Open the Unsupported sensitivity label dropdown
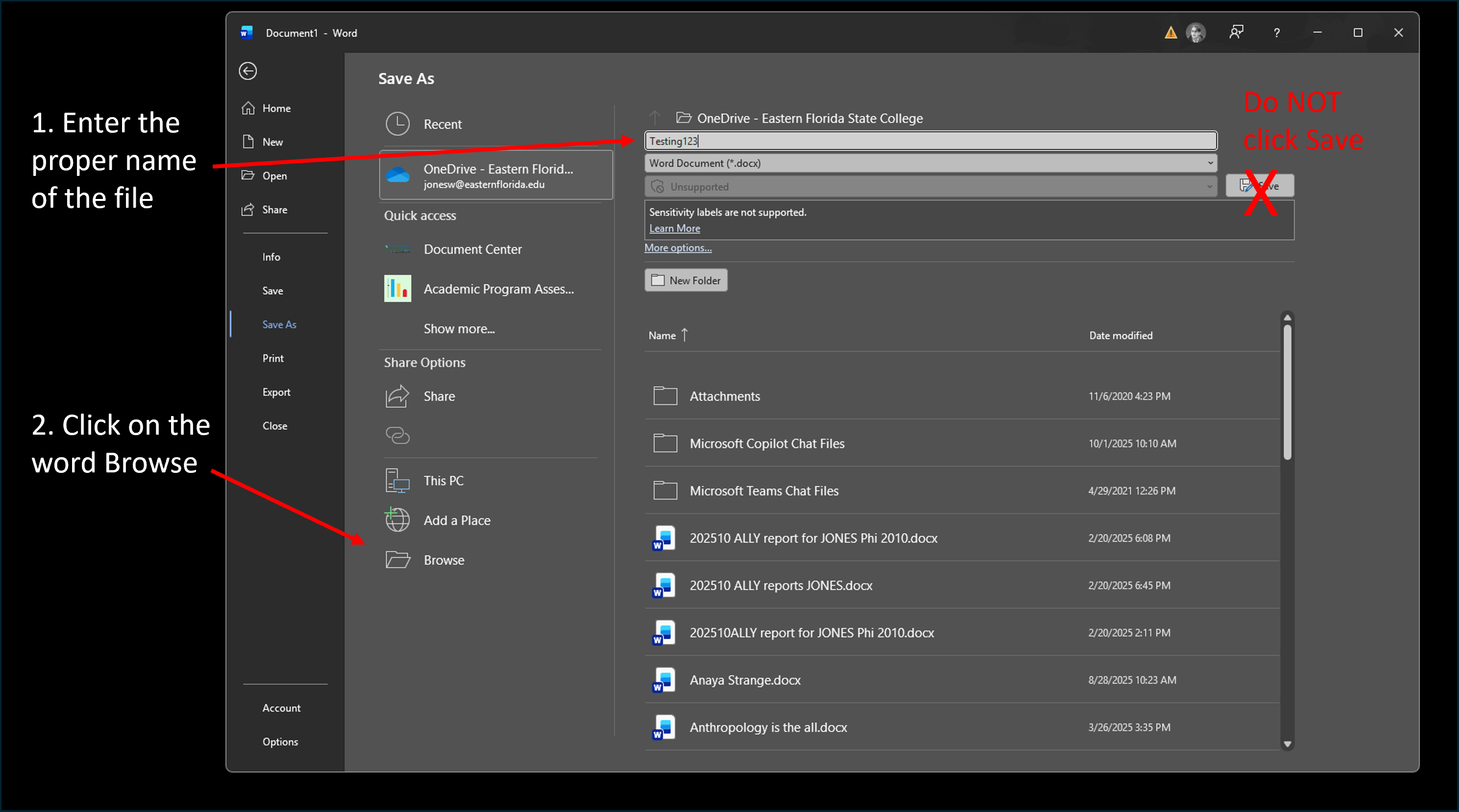The width and height of the screenshot is (1459, 812). click(x=1209, y=186)
